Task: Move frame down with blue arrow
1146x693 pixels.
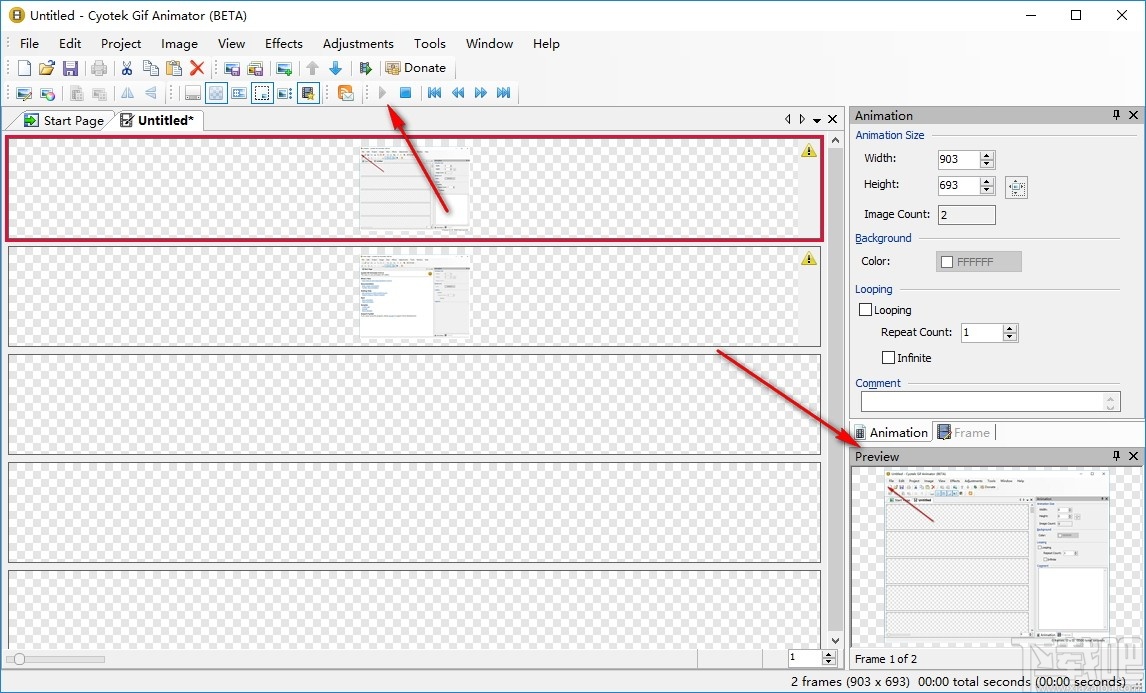Action: 335,68
